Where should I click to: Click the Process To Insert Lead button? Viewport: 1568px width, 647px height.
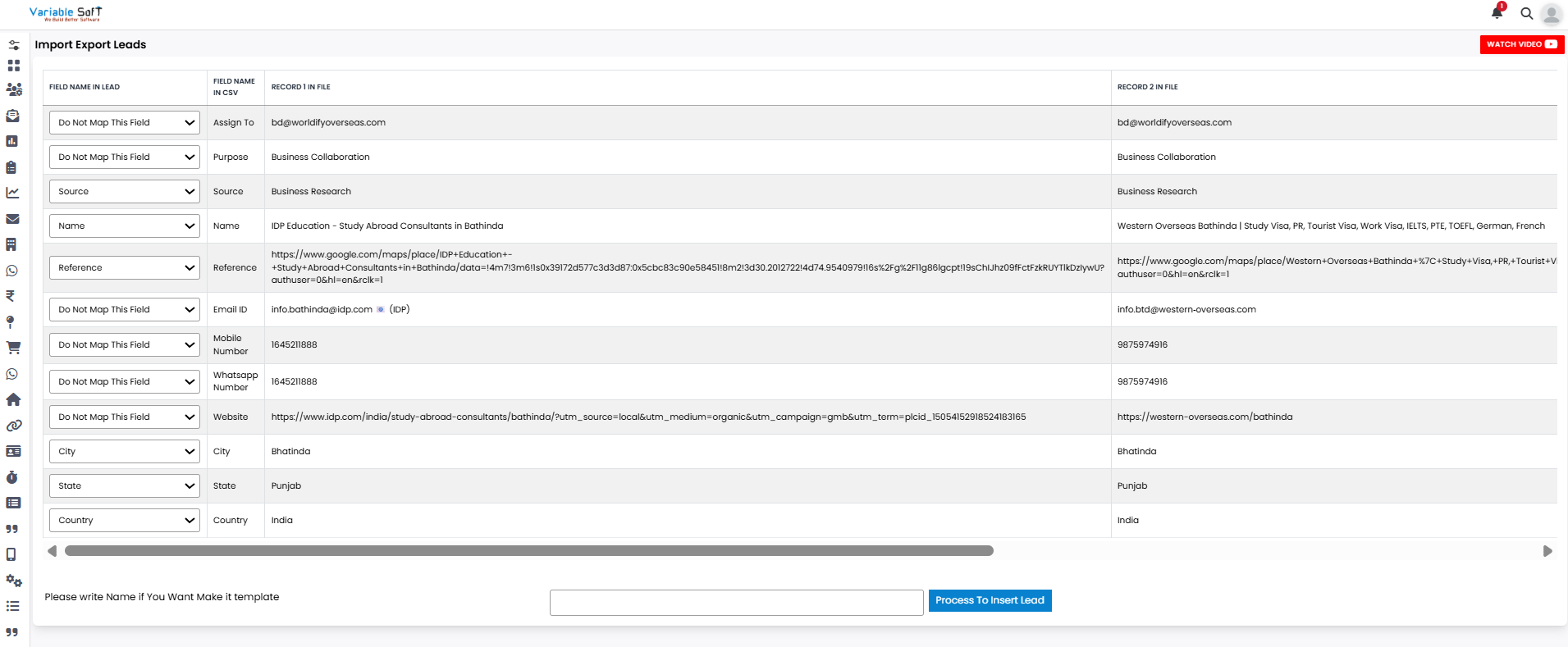[x=990, y=601]
